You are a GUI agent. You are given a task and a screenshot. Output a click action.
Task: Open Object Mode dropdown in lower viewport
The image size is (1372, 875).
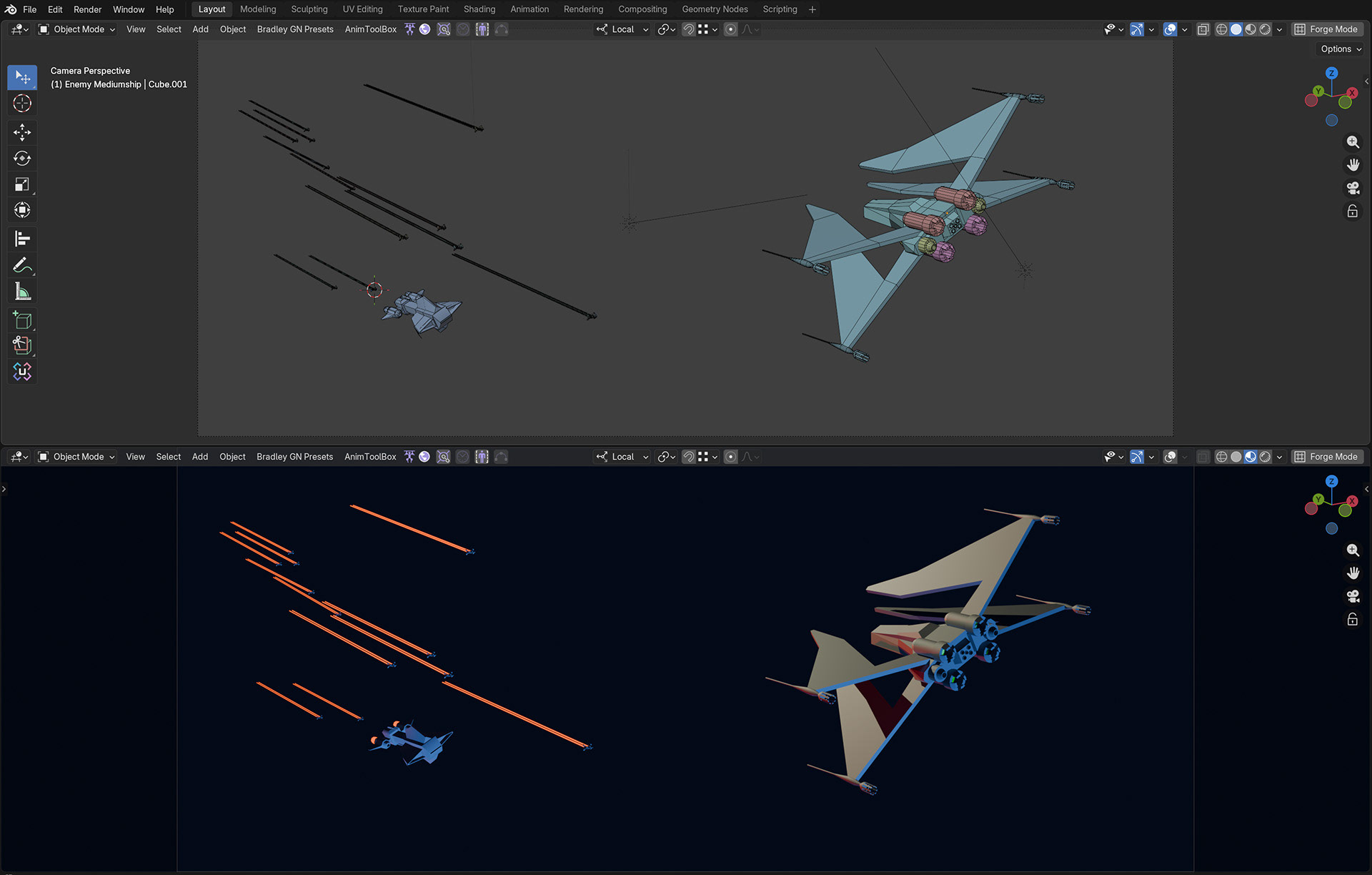76,457
